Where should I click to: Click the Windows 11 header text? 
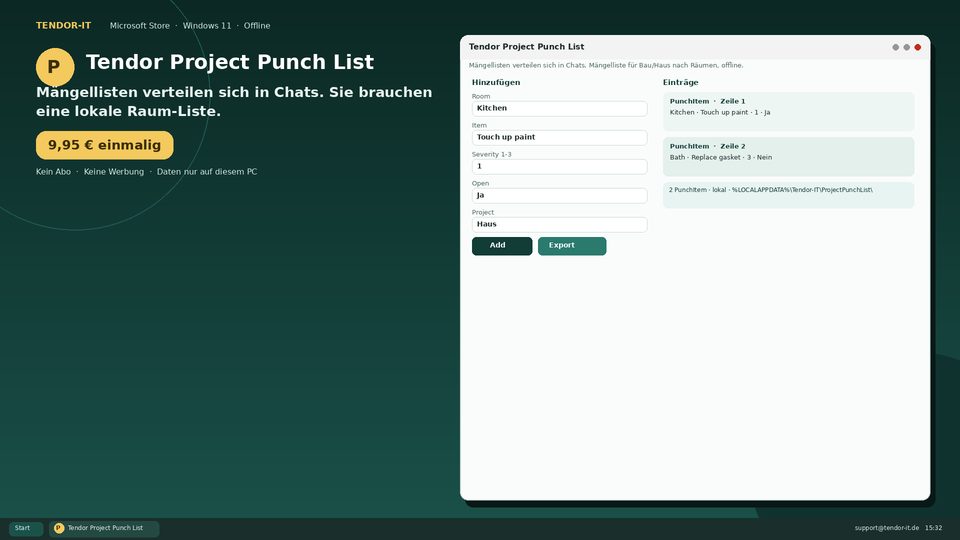point(207,26)
